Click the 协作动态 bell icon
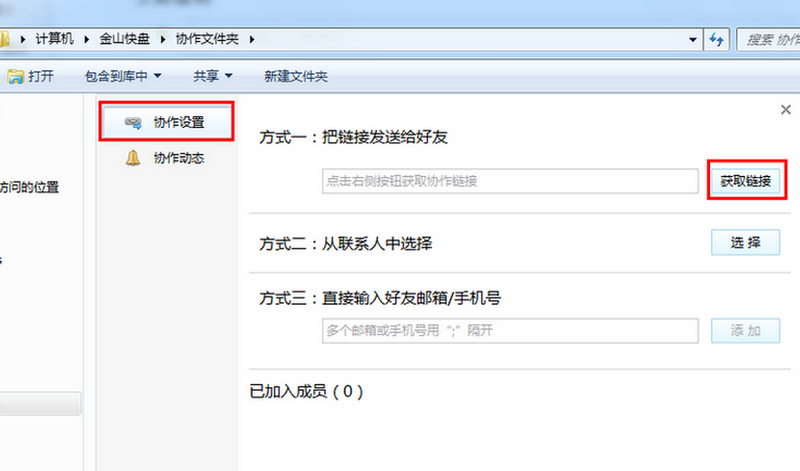The image size is (800, 471). [x=132, y=158]
